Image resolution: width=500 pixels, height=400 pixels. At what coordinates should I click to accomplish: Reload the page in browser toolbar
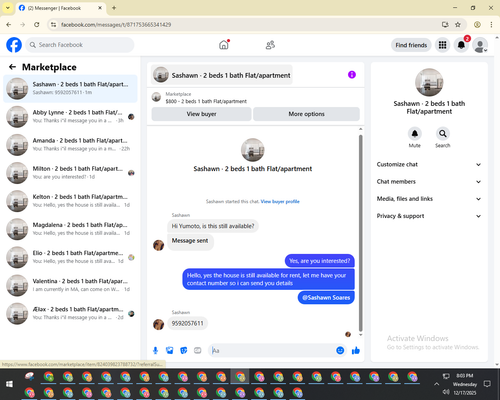point(37,24)
